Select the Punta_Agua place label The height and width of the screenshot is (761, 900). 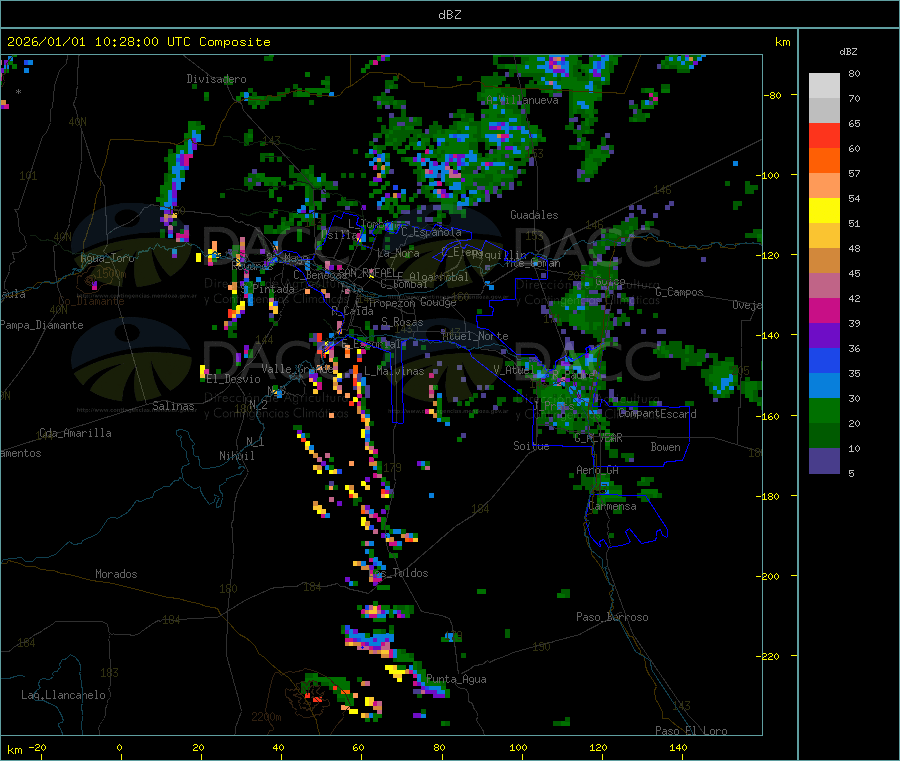(x=456, y=679)
